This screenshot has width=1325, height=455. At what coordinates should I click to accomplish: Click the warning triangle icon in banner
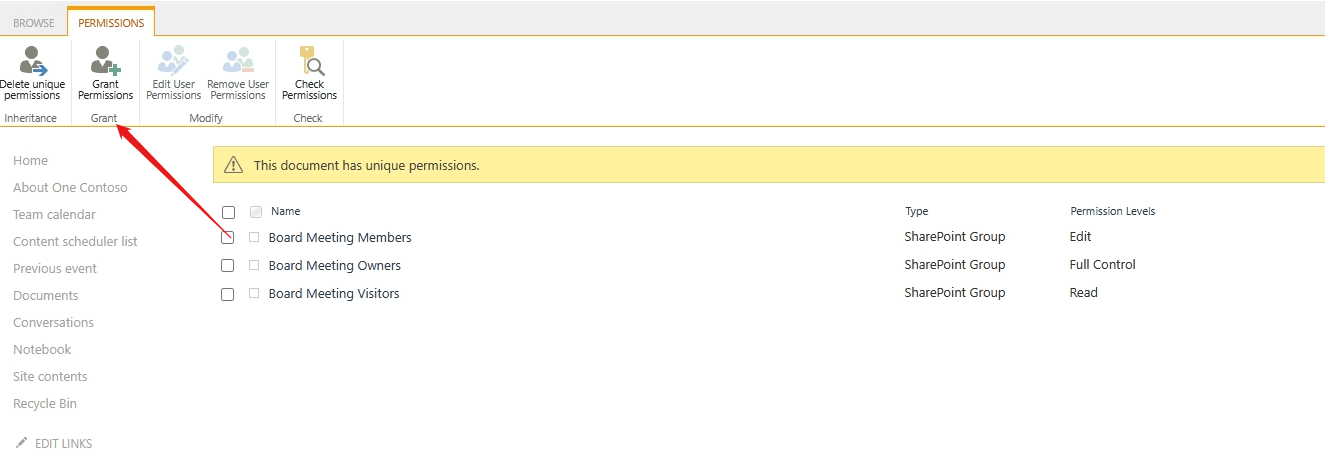point(233,165)
